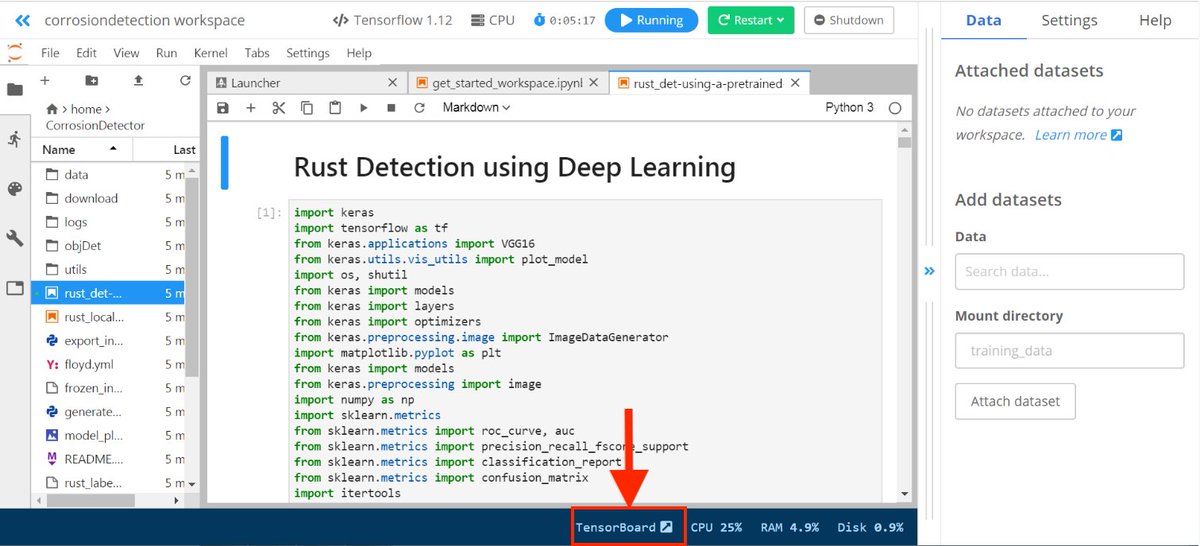Switch to the Launcher tab
This screenshot has width=1200, height=546.
[x=307, y=83]
